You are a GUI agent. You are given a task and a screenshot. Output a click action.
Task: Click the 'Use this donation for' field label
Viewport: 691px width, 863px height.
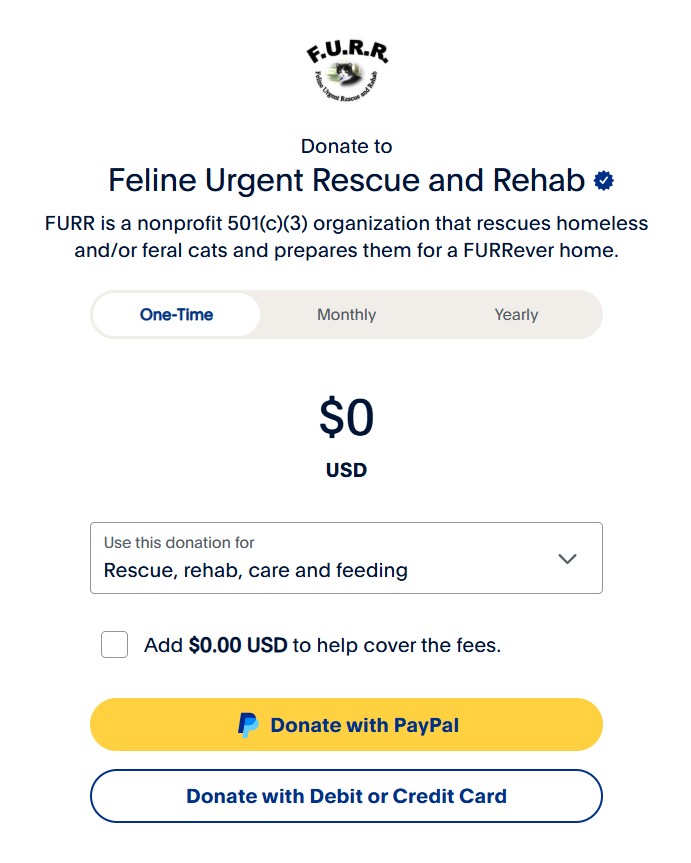tap(179, 543)
